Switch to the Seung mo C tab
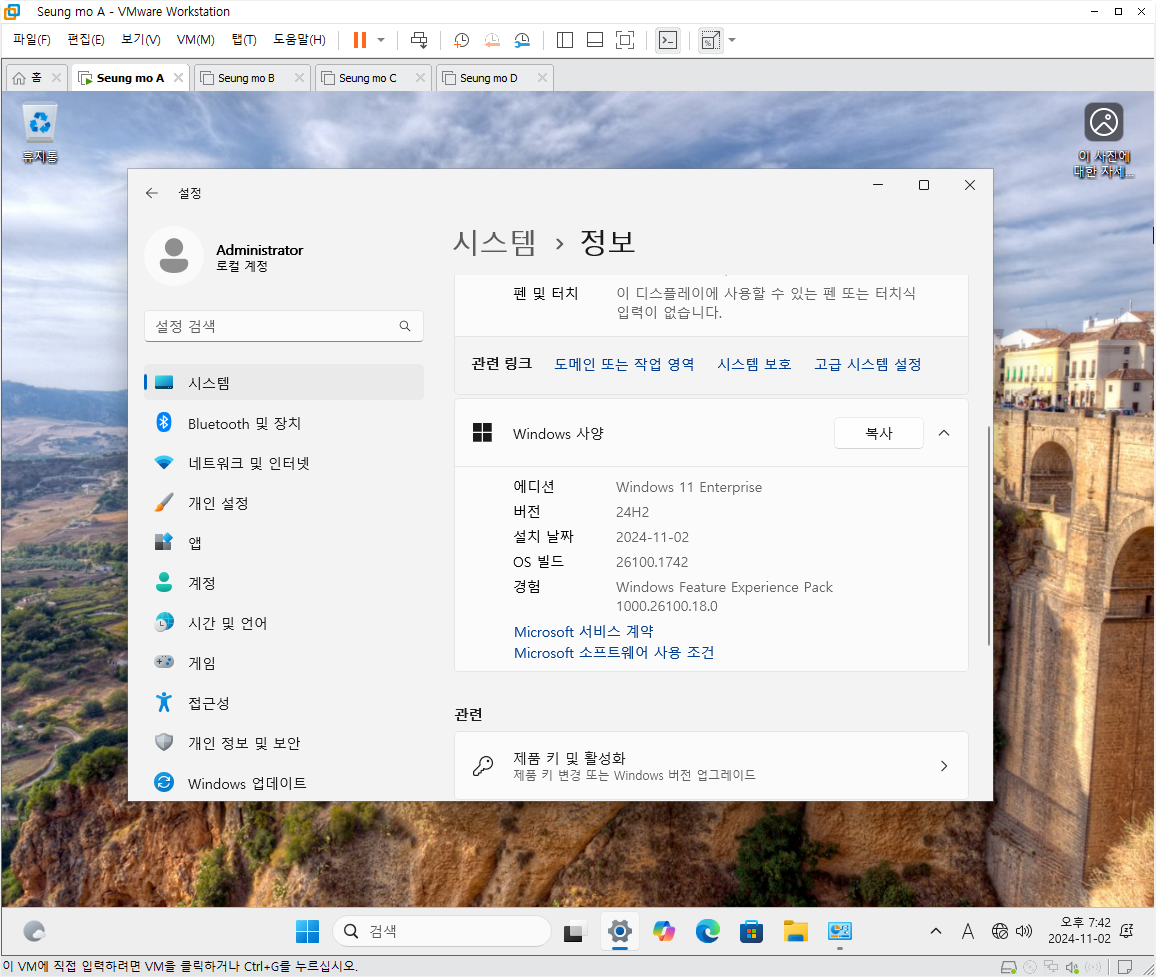The image size is (1156, 977). coord(366,78)
